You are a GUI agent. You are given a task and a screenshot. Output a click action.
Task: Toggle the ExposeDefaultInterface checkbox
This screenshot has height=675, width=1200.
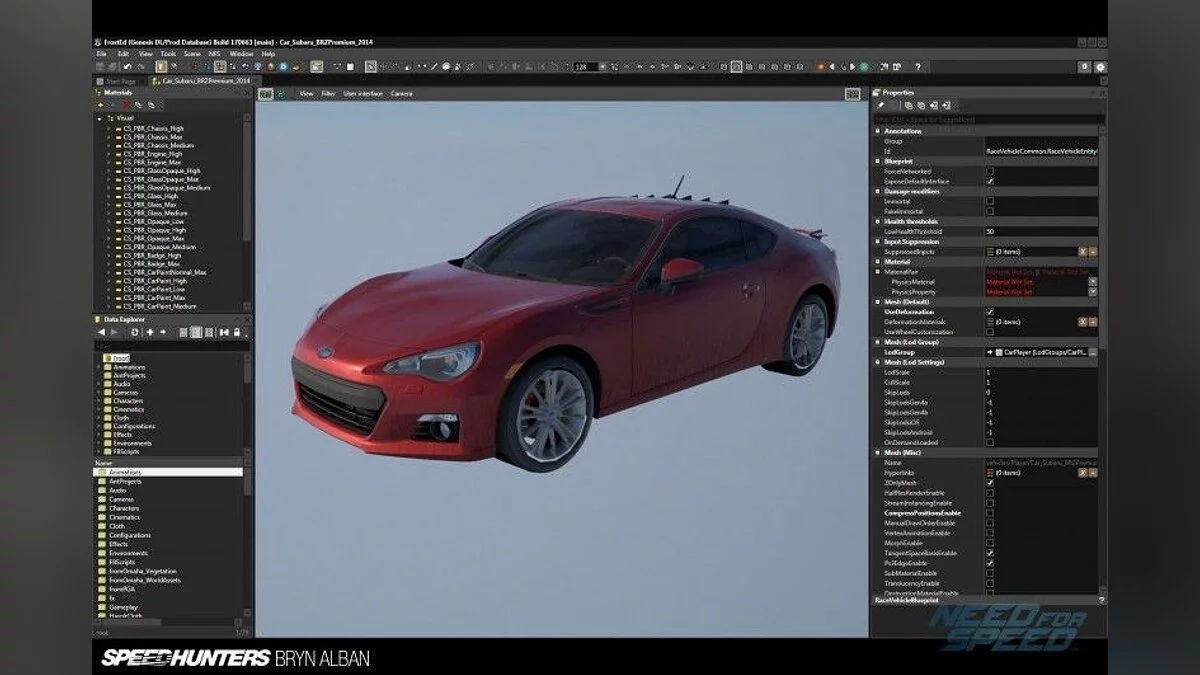(990, 181)
